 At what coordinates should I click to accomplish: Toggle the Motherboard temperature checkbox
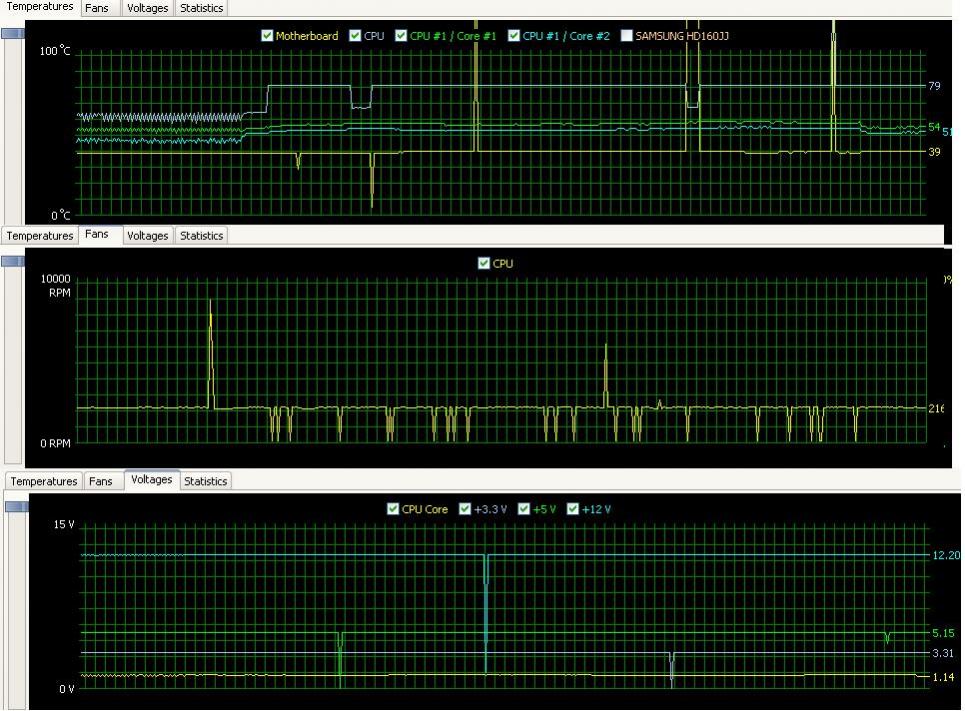point(267,36)
